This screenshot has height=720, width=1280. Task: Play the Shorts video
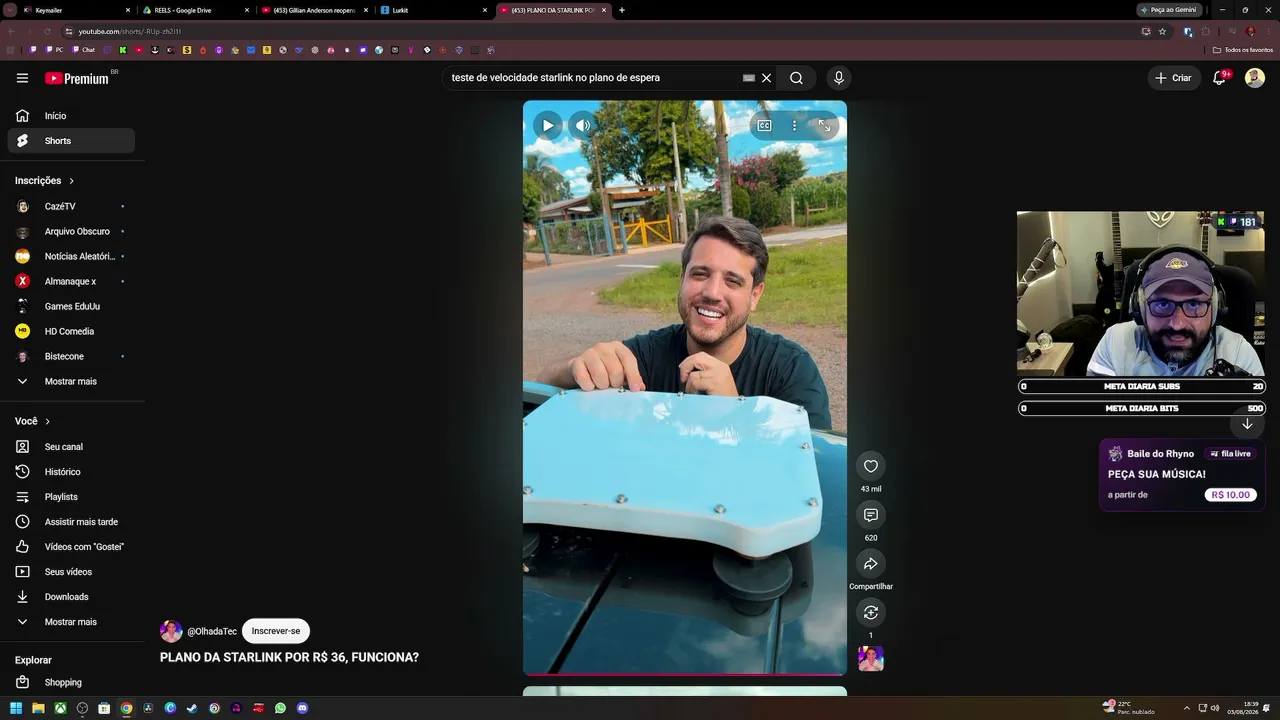pyautogui.click(x=547, y=125)
